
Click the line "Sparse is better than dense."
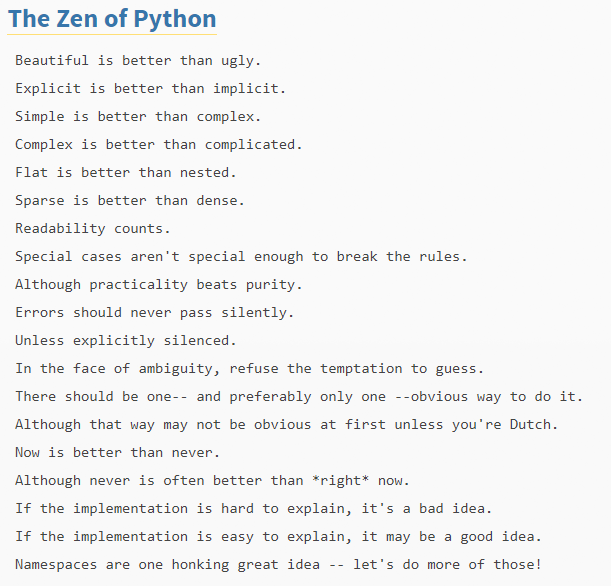(x=130, y=200)
